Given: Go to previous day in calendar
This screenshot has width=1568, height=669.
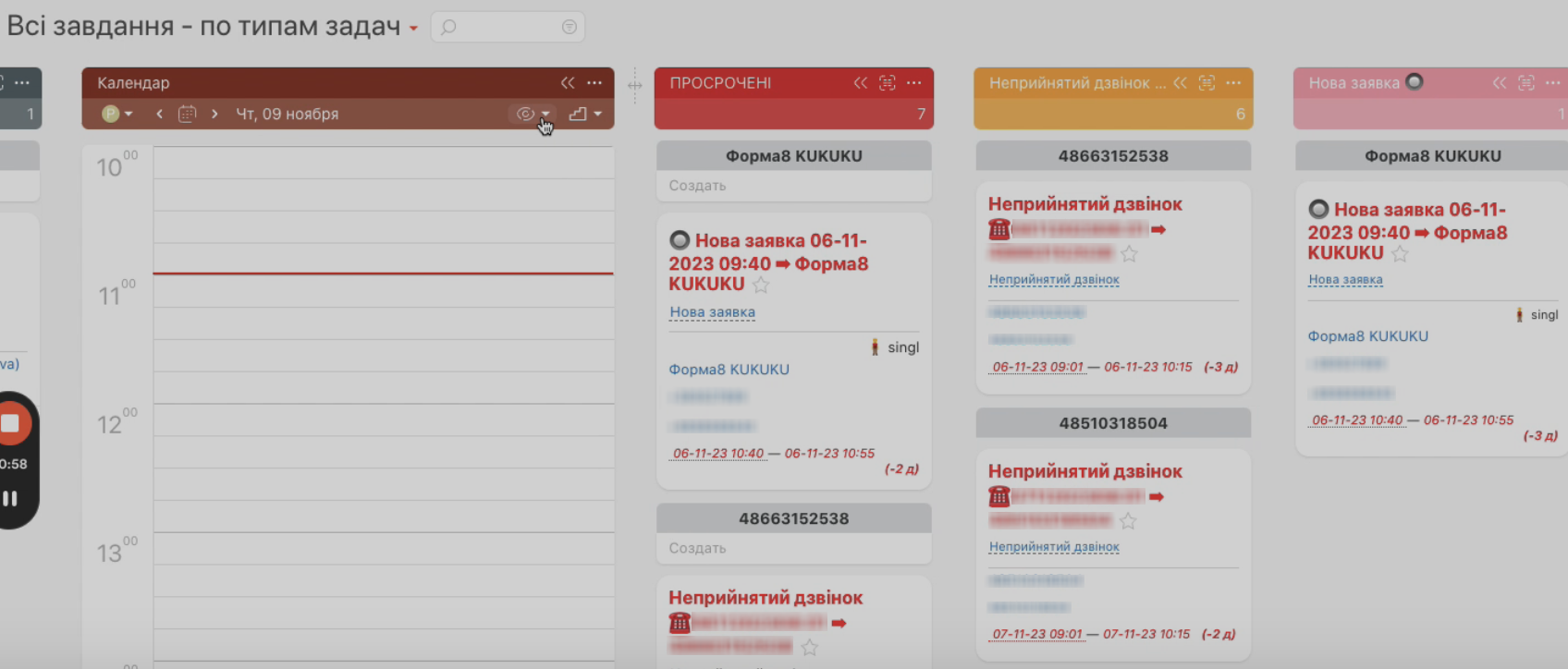Looking at the screenshot, I should pos(159,114).
